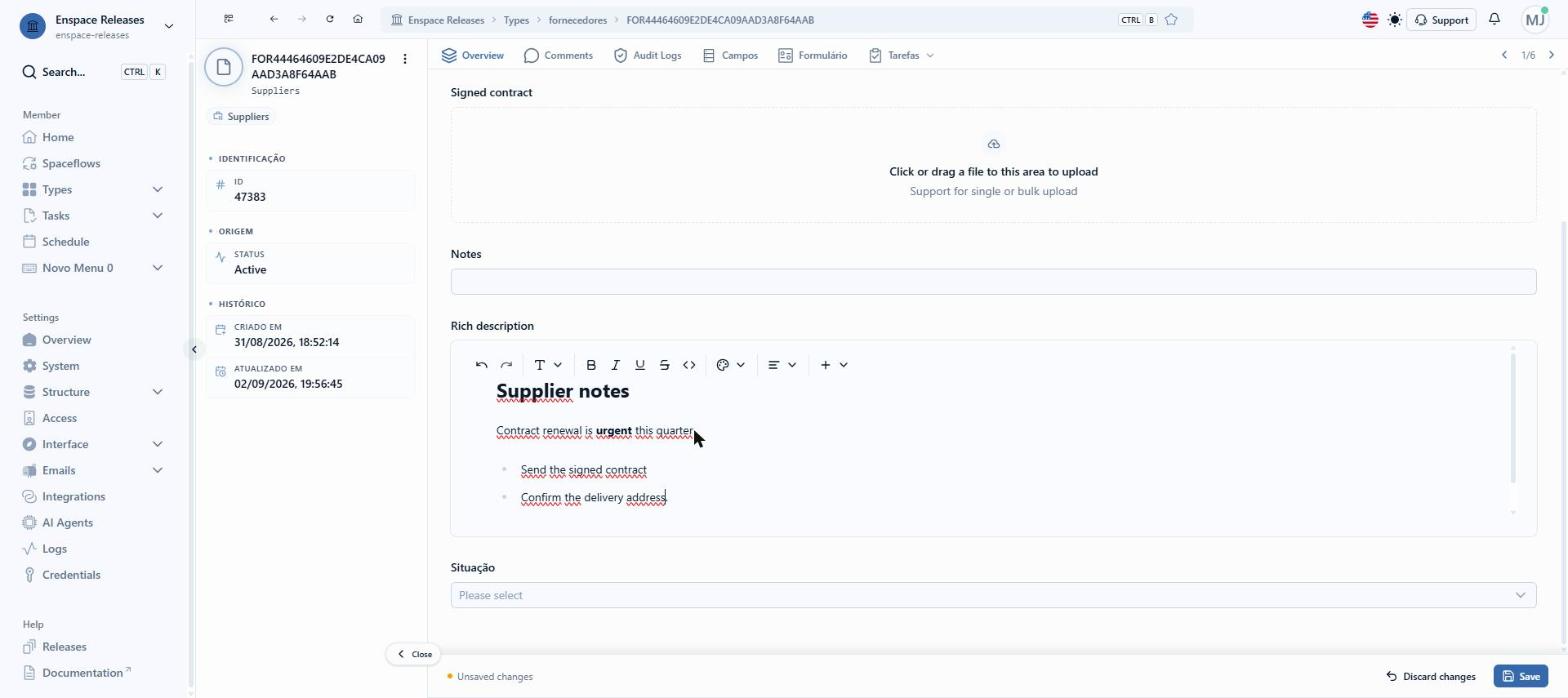Image resolution: width=1568 pixels, height=698 pixels.
Task: Switch to the Formulário tab
Action: pyautogui.click(x=812, y=55)
